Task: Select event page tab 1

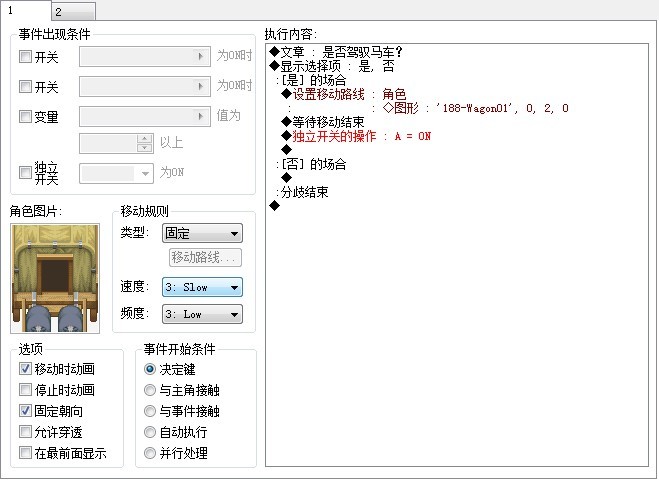Action: [x=25, y=11]
